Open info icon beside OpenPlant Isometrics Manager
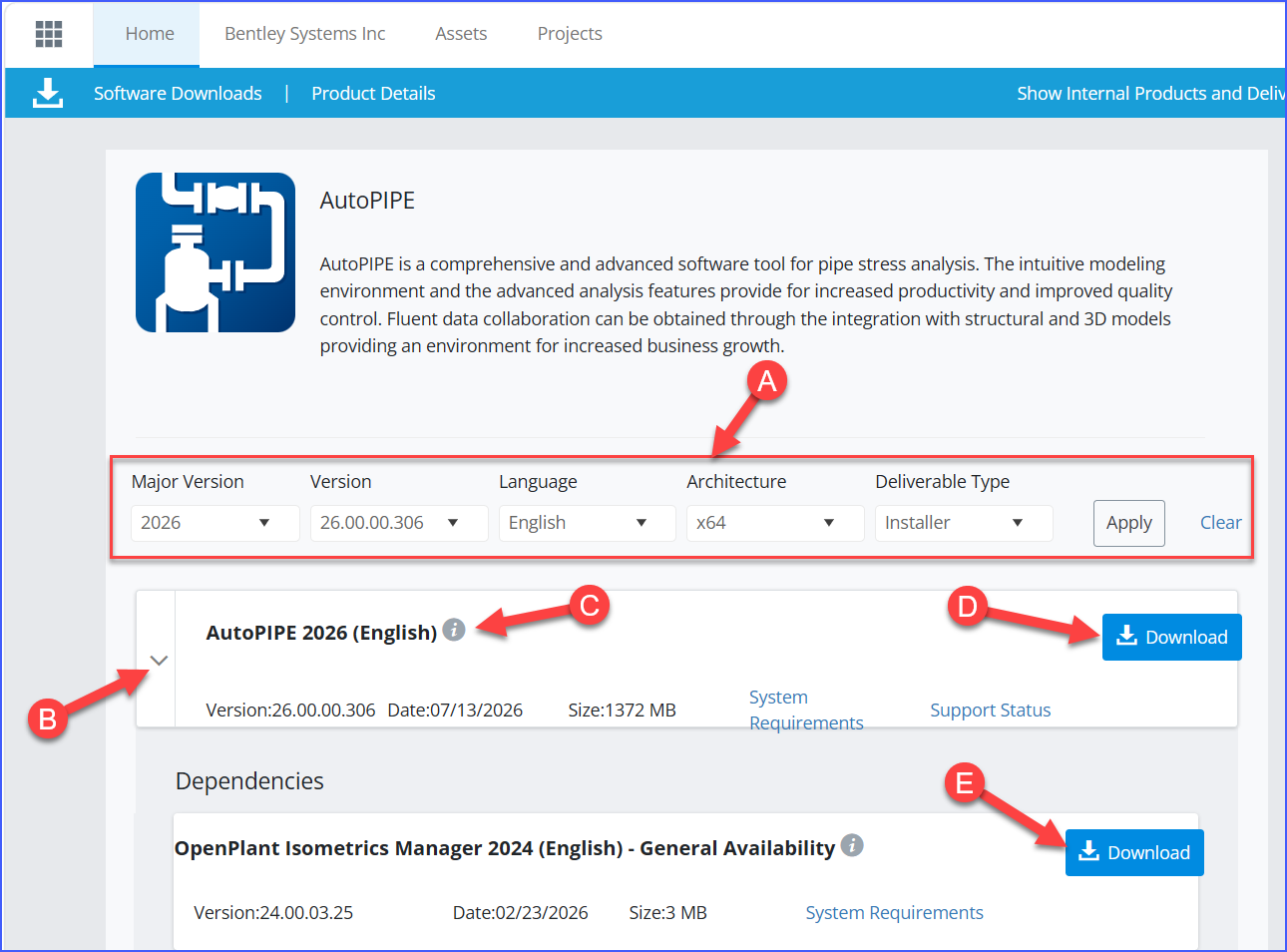 [x=852, y=845]
